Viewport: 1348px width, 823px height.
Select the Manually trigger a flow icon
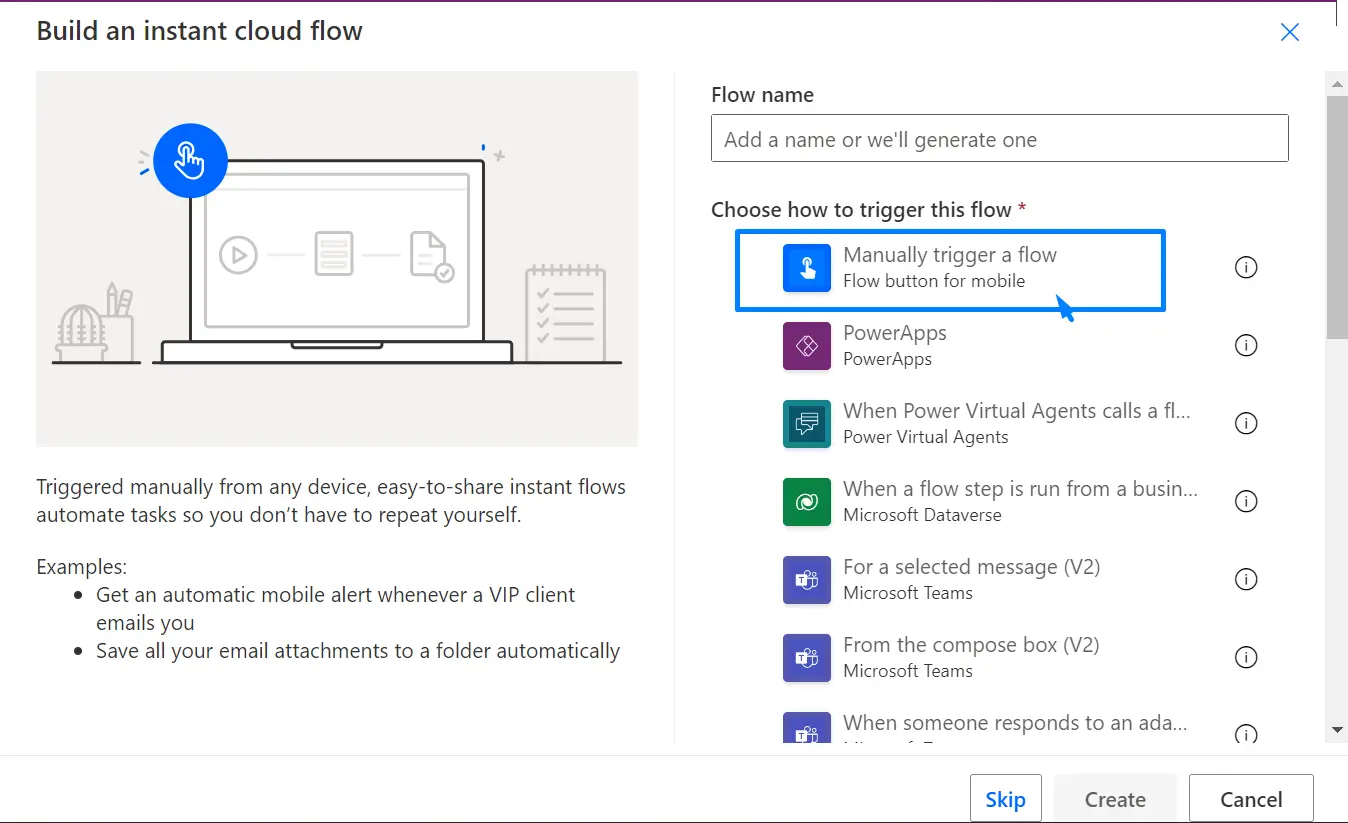(x=807, y=268)
